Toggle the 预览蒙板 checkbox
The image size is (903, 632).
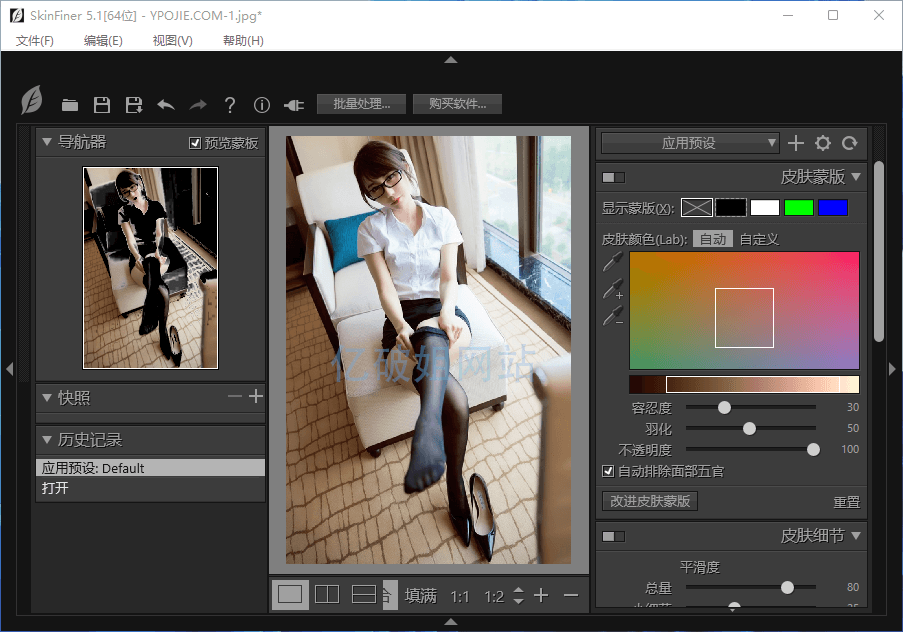point(195,143)
